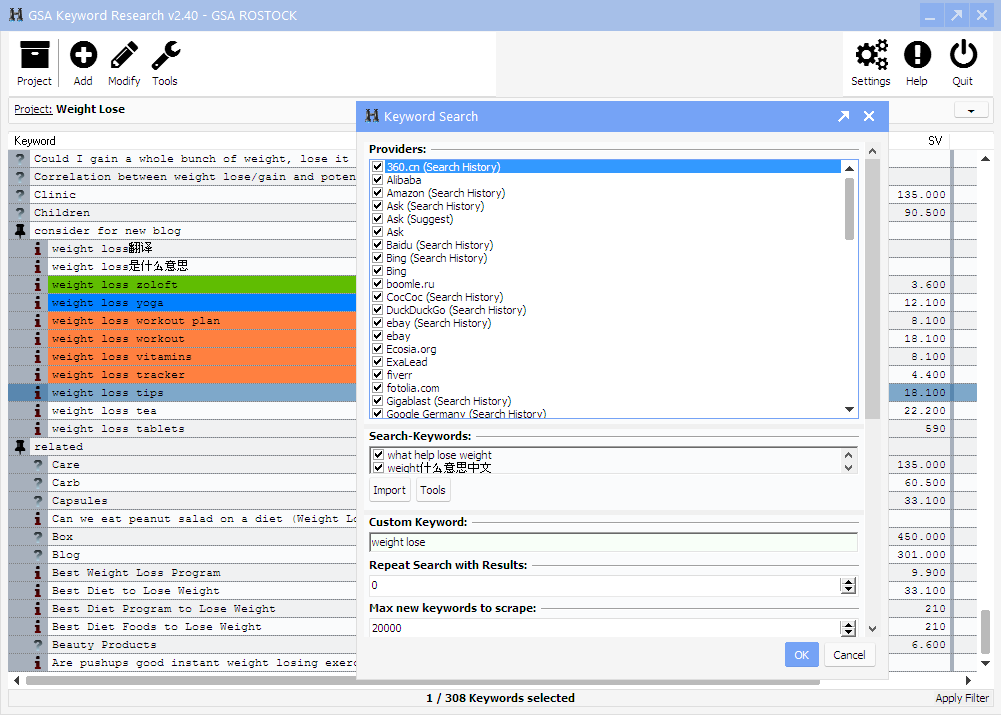The width and height of the screenshot is (1001, 715).
Task: Cancel the Keyword Search dialog
Action: pos(849,655)
